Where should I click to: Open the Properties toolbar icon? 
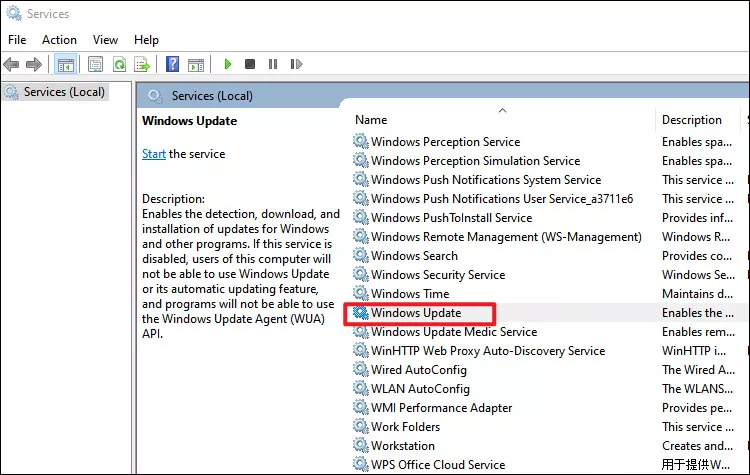tap(96, 64)
